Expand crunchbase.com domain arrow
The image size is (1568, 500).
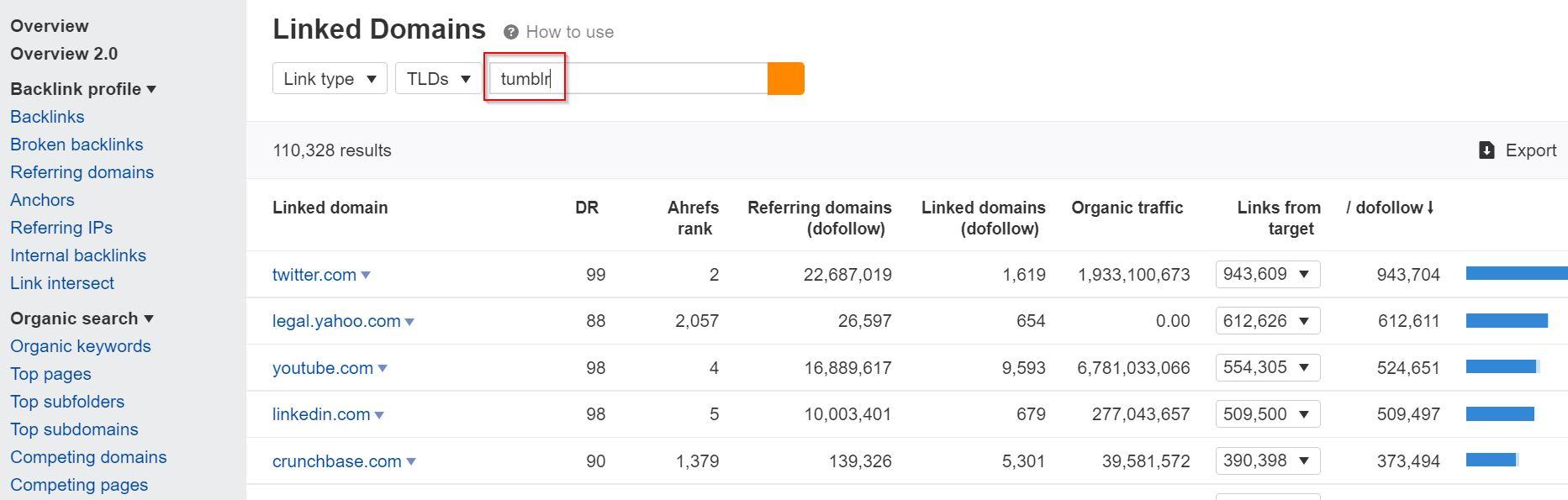point(411,461)
